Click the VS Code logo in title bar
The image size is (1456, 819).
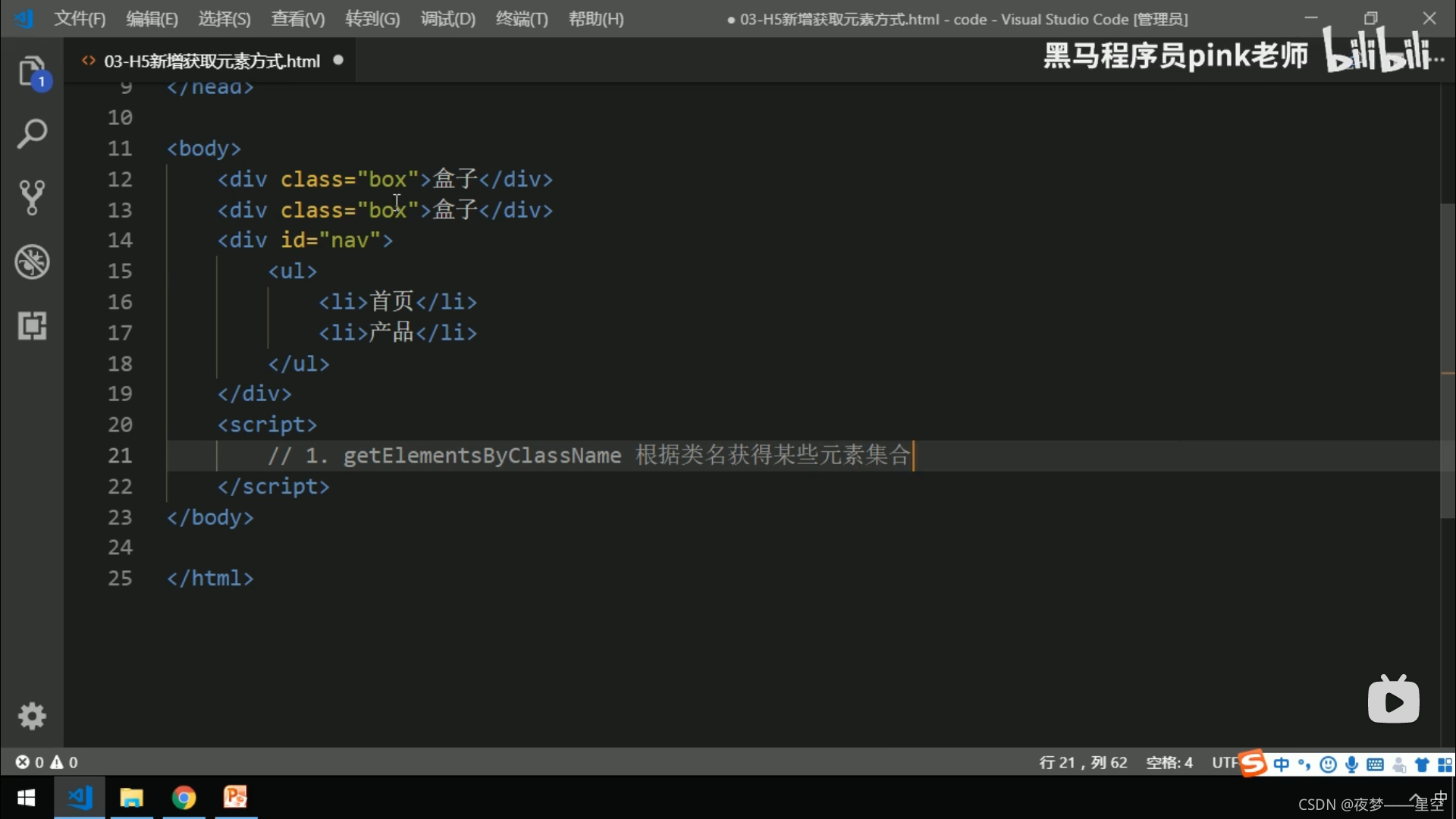tap(24, 18)
